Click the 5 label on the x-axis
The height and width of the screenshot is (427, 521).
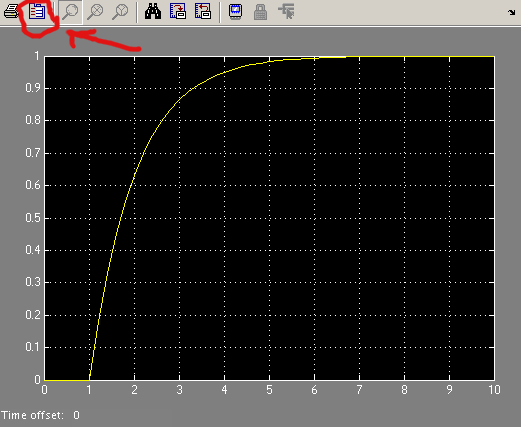(269, 390)
